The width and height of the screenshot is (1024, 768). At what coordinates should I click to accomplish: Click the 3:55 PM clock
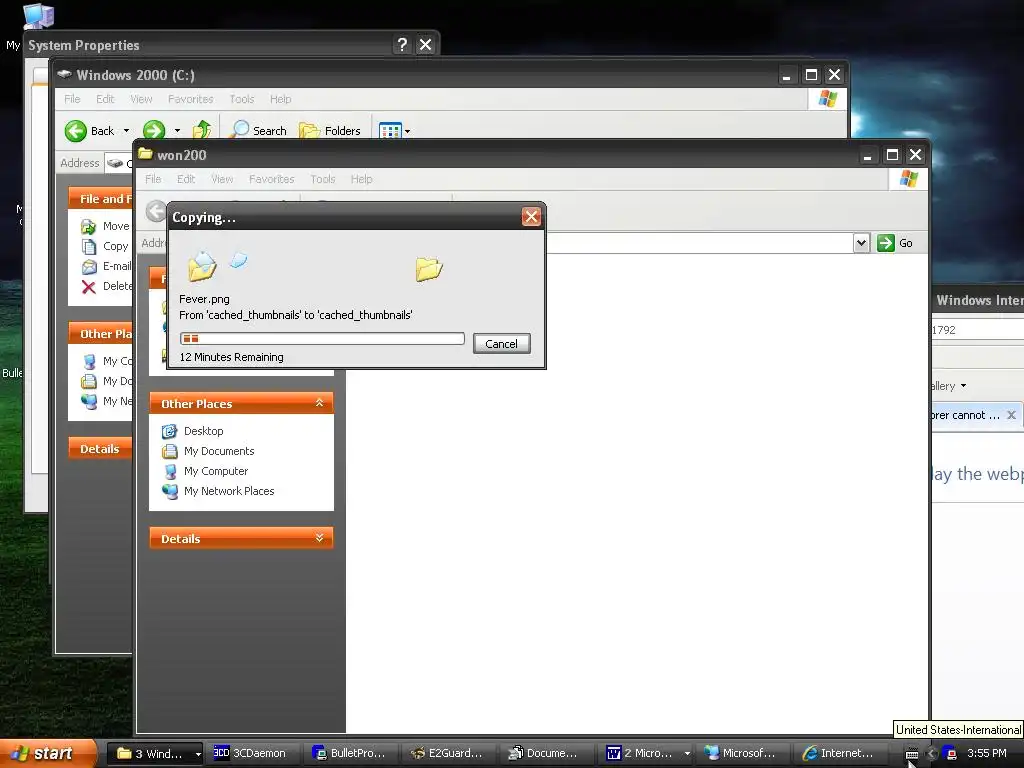click(x=986, y=754)
